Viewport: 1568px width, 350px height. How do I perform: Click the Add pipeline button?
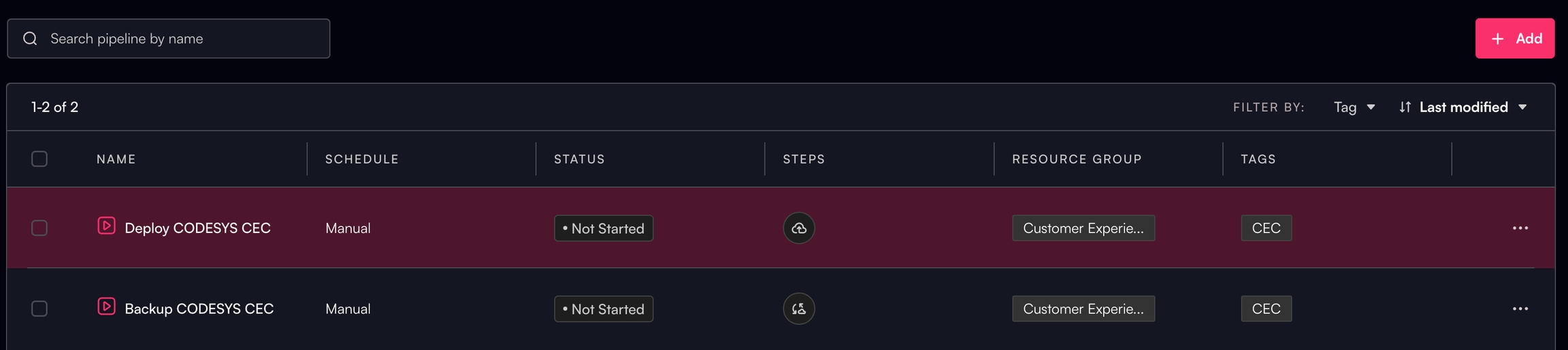coord(1514,39)
